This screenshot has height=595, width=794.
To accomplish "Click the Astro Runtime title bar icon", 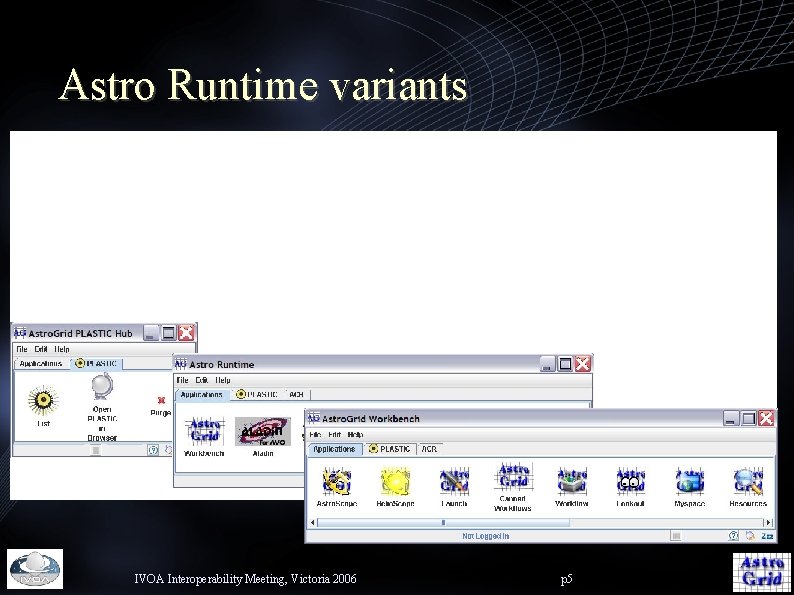I will (x=181, y=364).
